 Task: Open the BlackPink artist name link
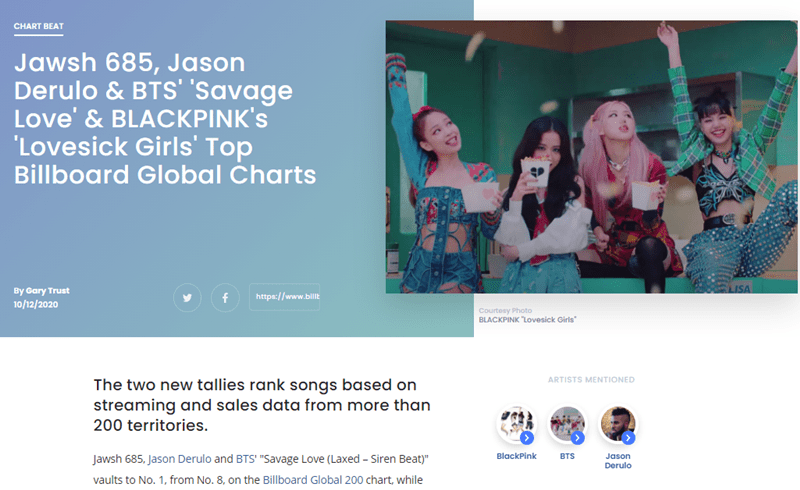point(516,456)
